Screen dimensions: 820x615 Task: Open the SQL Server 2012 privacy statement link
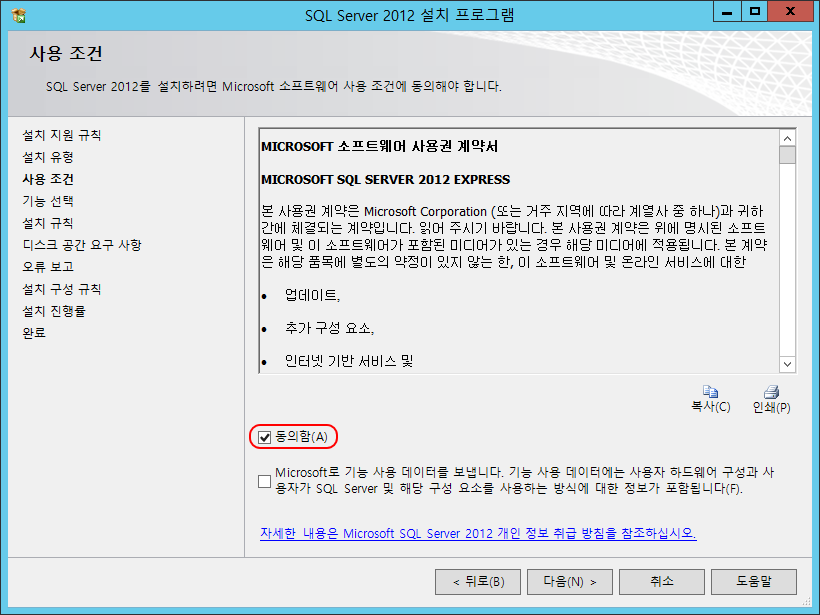(x=478, y=533)
